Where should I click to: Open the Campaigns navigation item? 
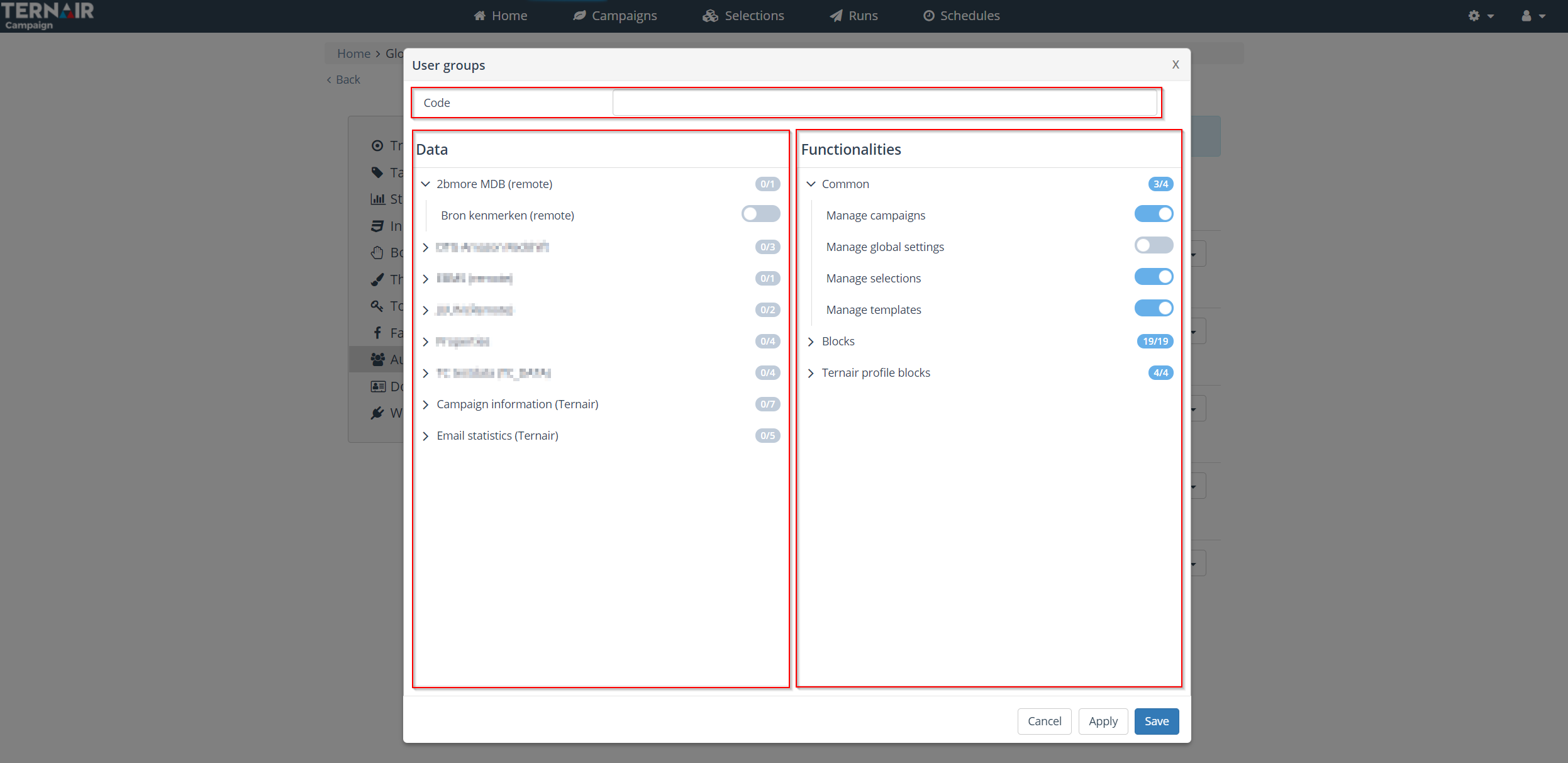point(615,16)
